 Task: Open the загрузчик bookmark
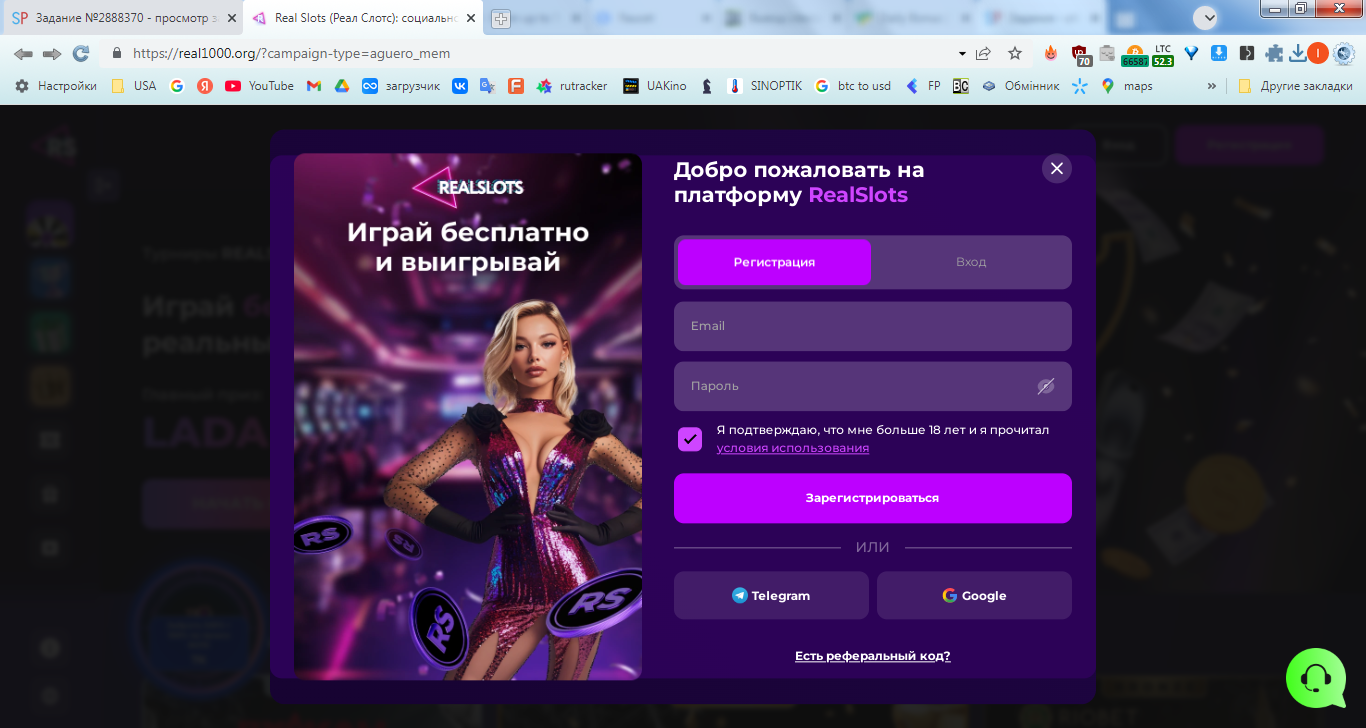(401, 86)
